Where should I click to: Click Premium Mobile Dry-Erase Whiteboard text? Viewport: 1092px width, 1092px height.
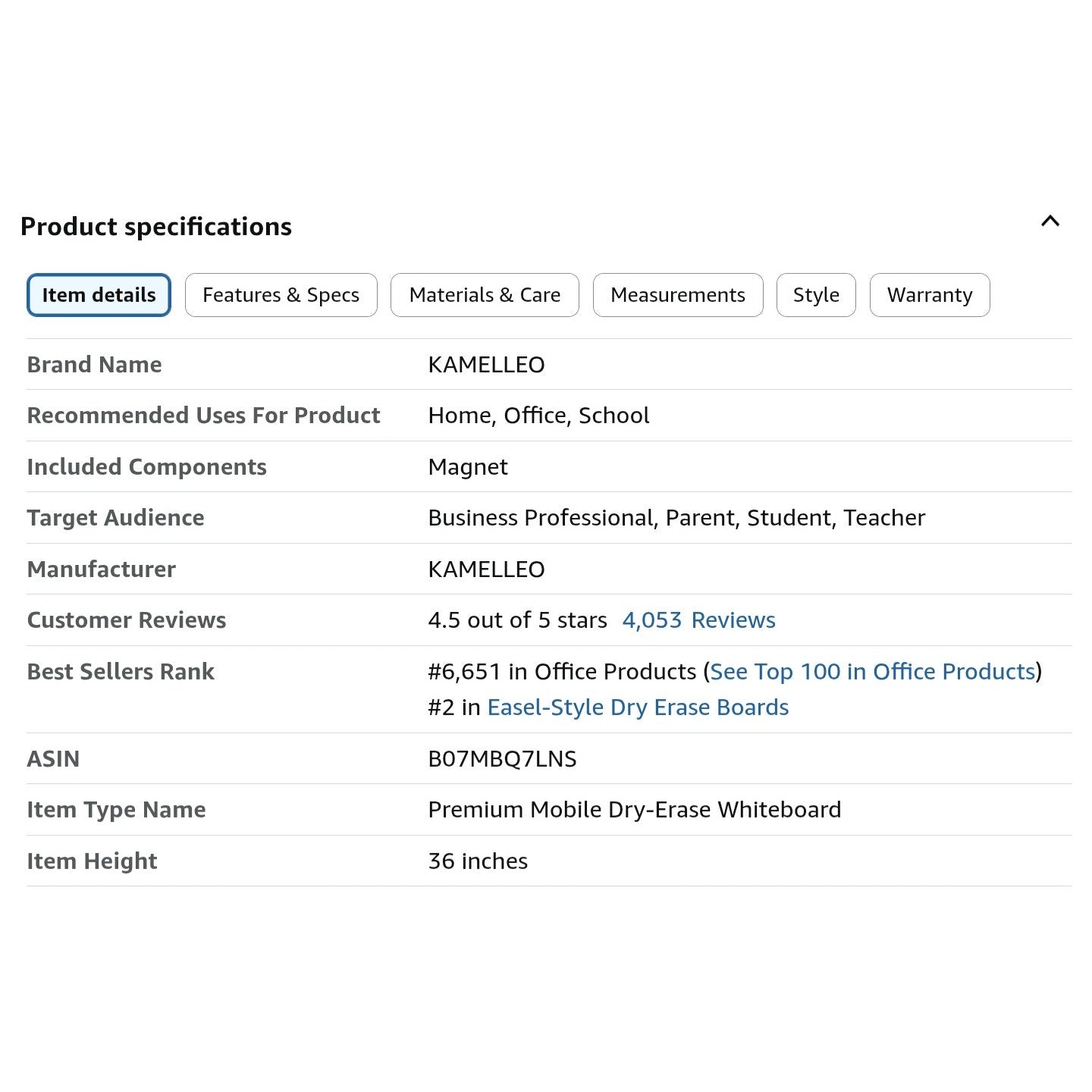tap(634, 810)
